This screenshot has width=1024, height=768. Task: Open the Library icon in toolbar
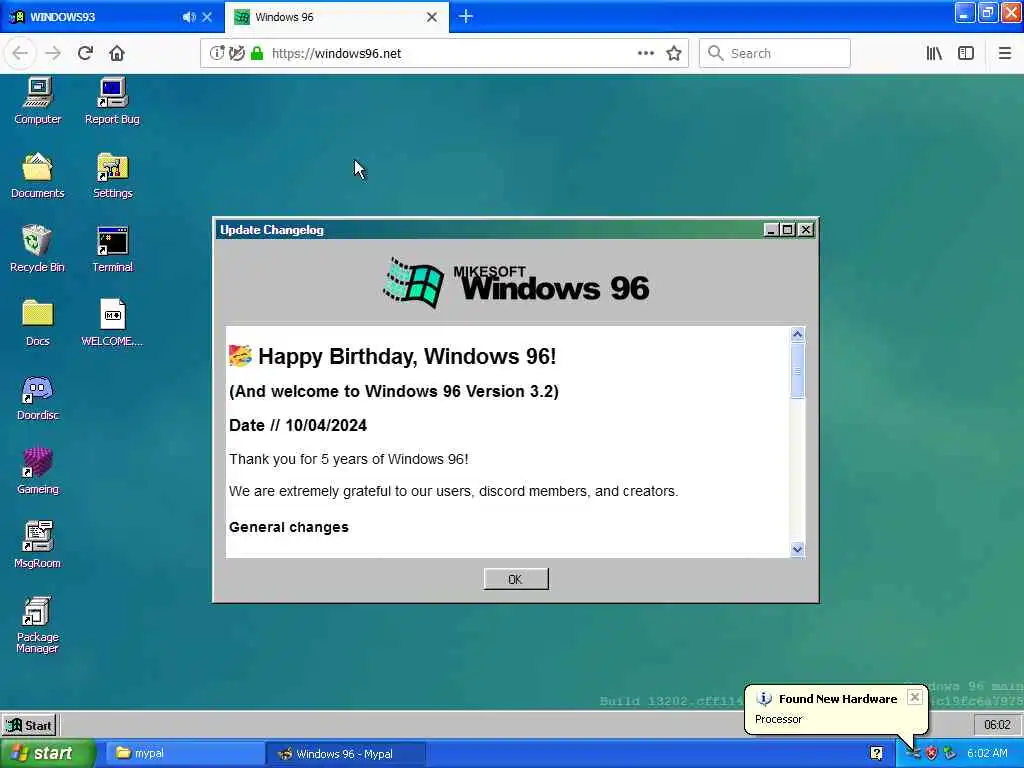point(934,53)
